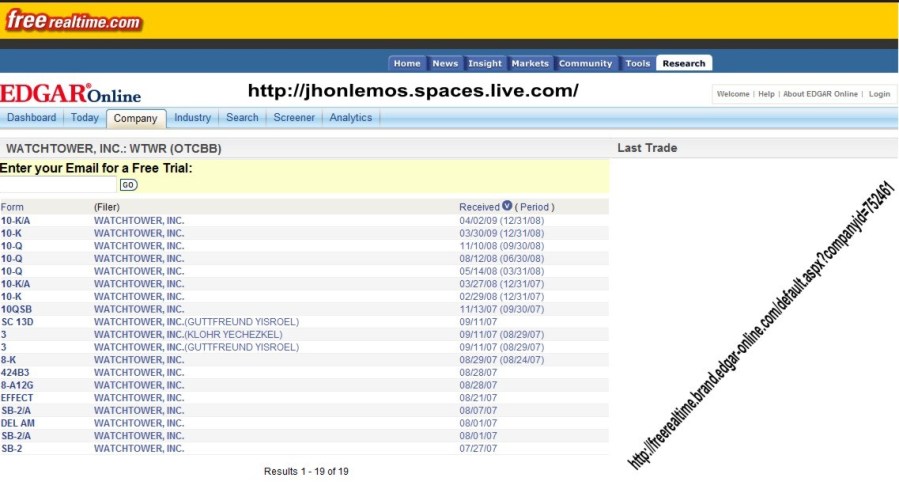Click the Help link in header
The height and width of the screenshot is (493, 899).
[766, 94]
